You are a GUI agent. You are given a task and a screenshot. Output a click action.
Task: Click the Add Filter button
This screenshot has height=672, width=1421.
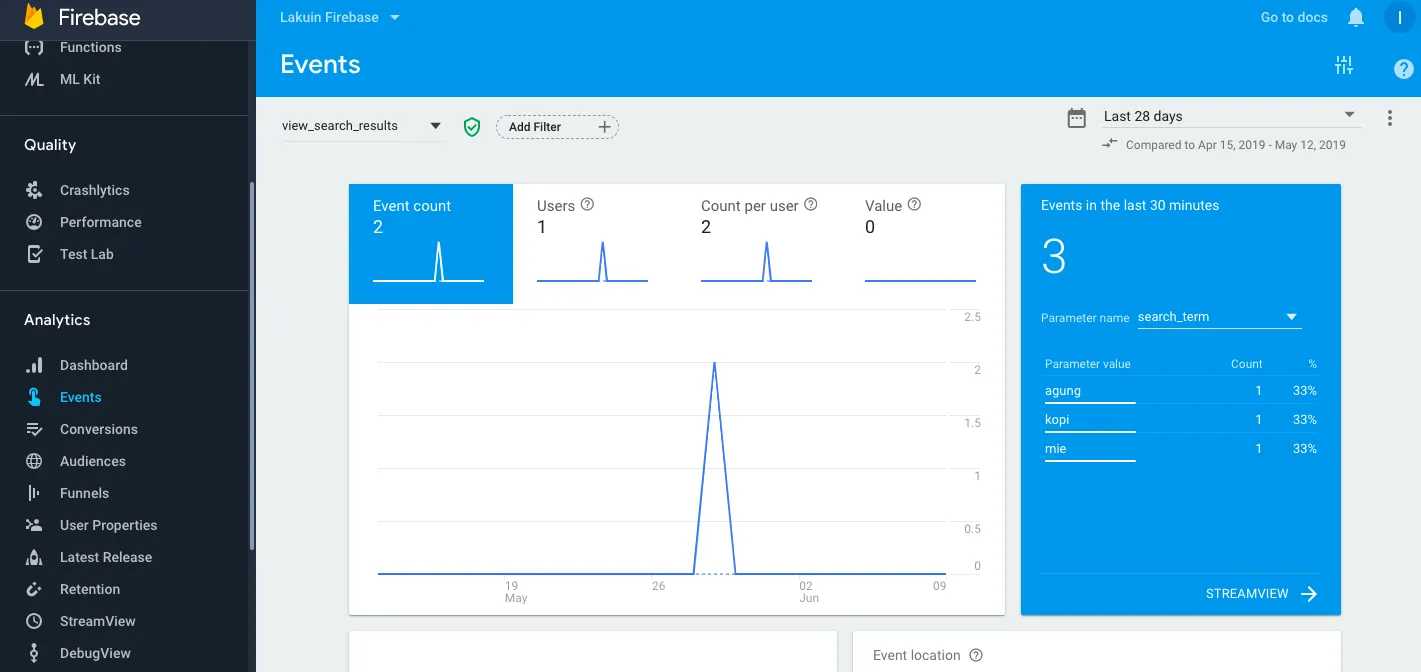tap(558, 127)
